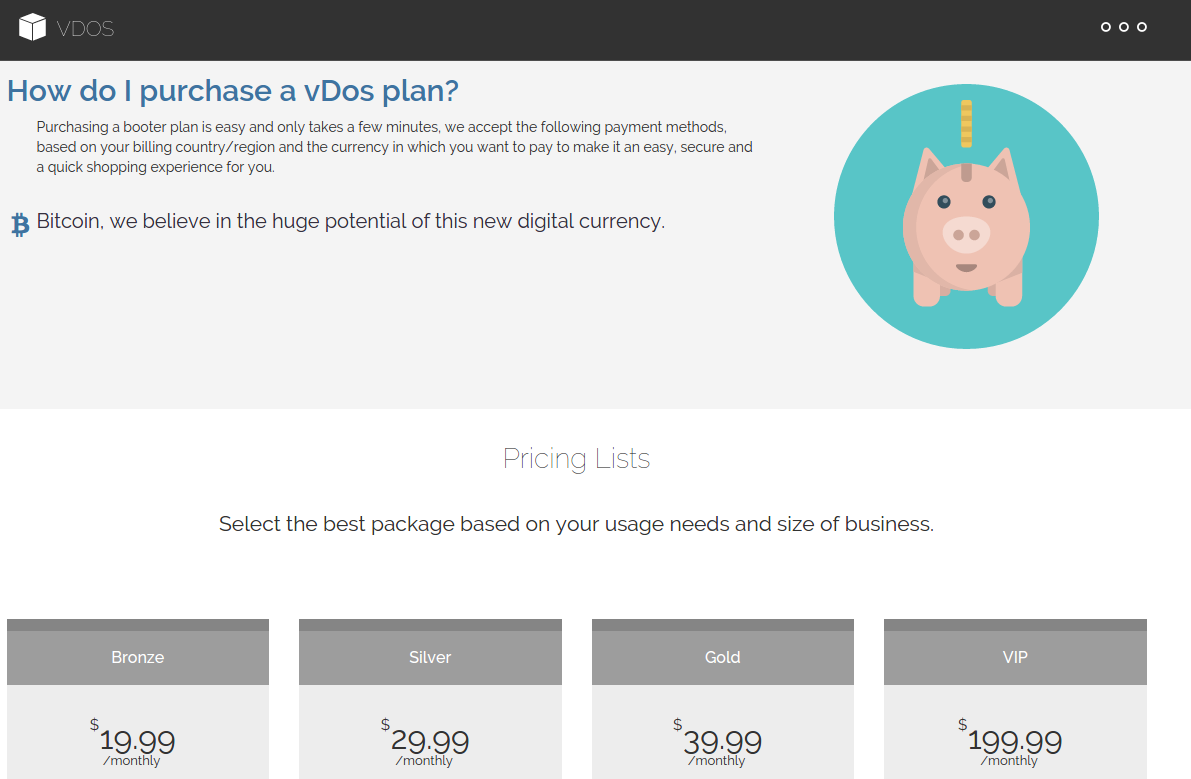Click the Bitcoin payment method description text
This screenshot has height=779, width=1191.
point(351,221)
